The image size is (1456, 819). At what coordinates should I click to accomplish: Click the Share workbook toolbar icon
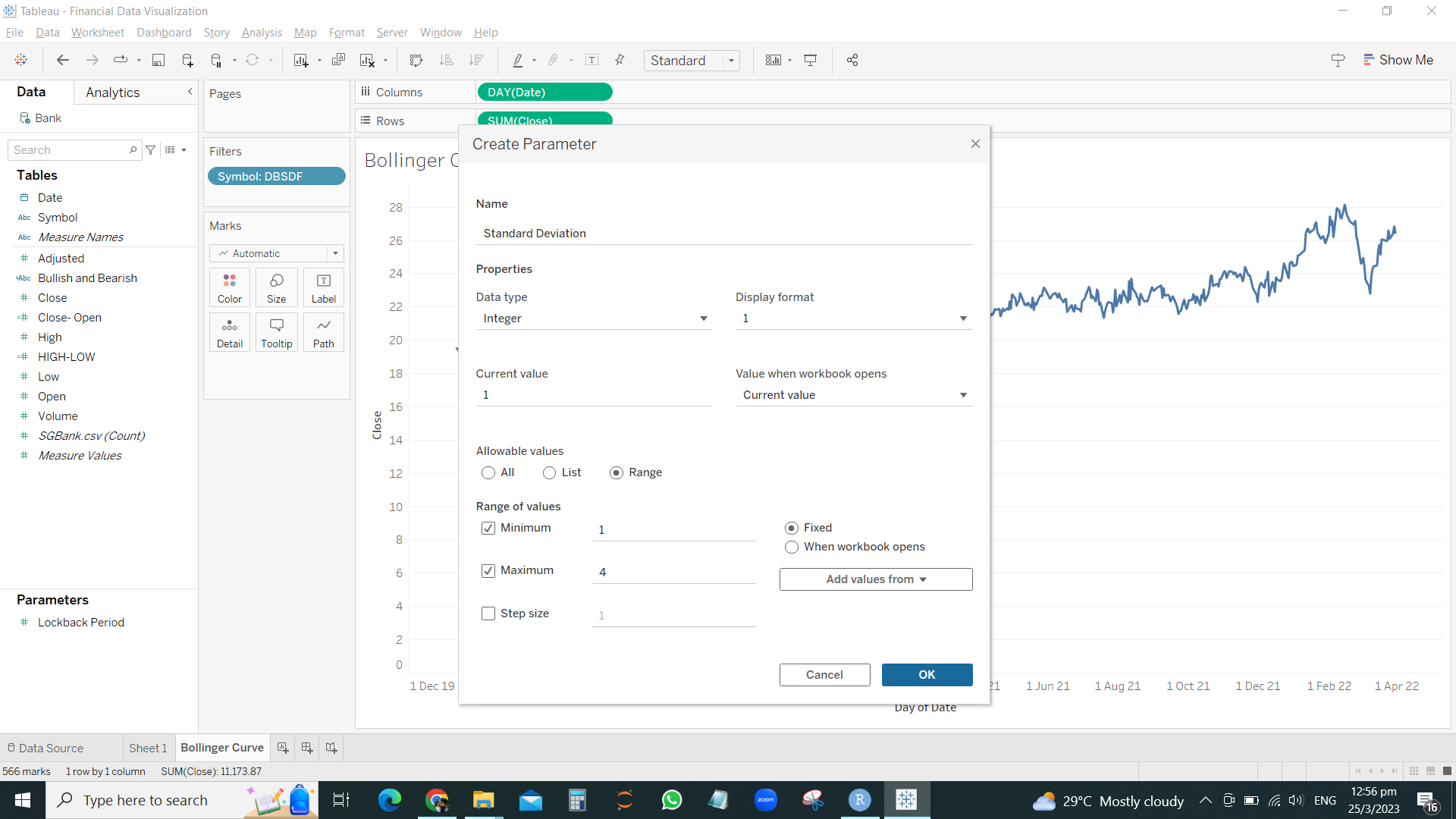852,61
